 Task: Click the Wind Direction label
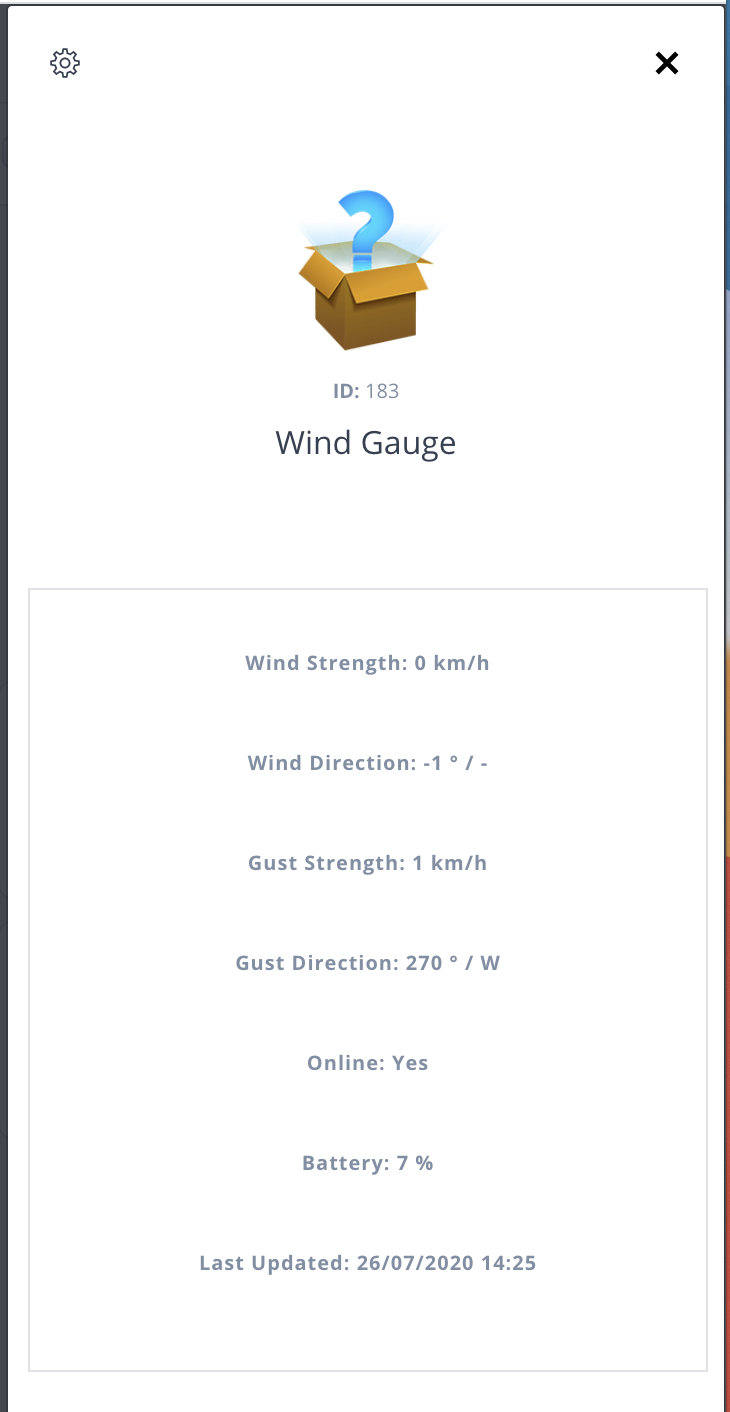tap(330, 763)
